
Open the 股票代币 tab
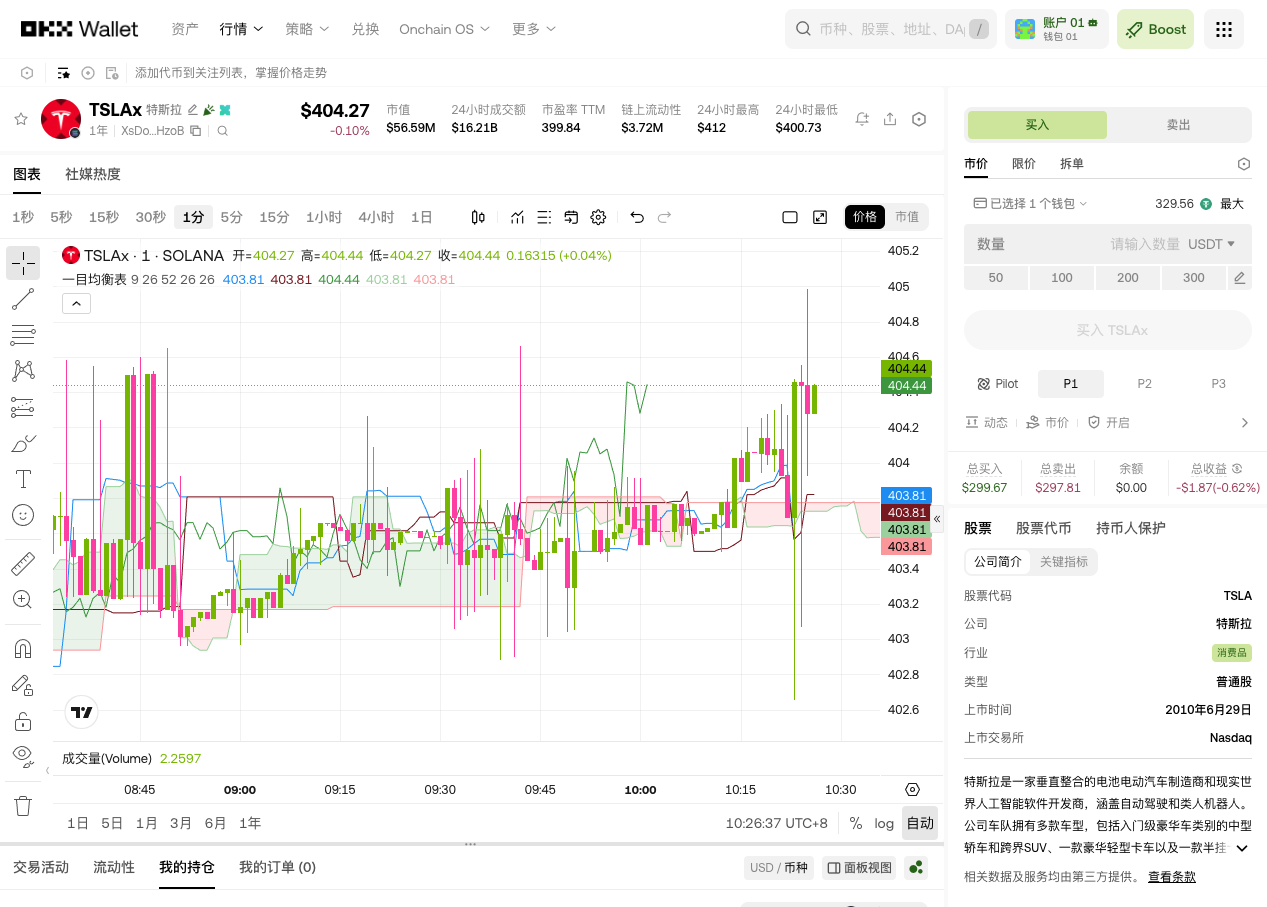pyautogui.click(x=1044, y=528)
